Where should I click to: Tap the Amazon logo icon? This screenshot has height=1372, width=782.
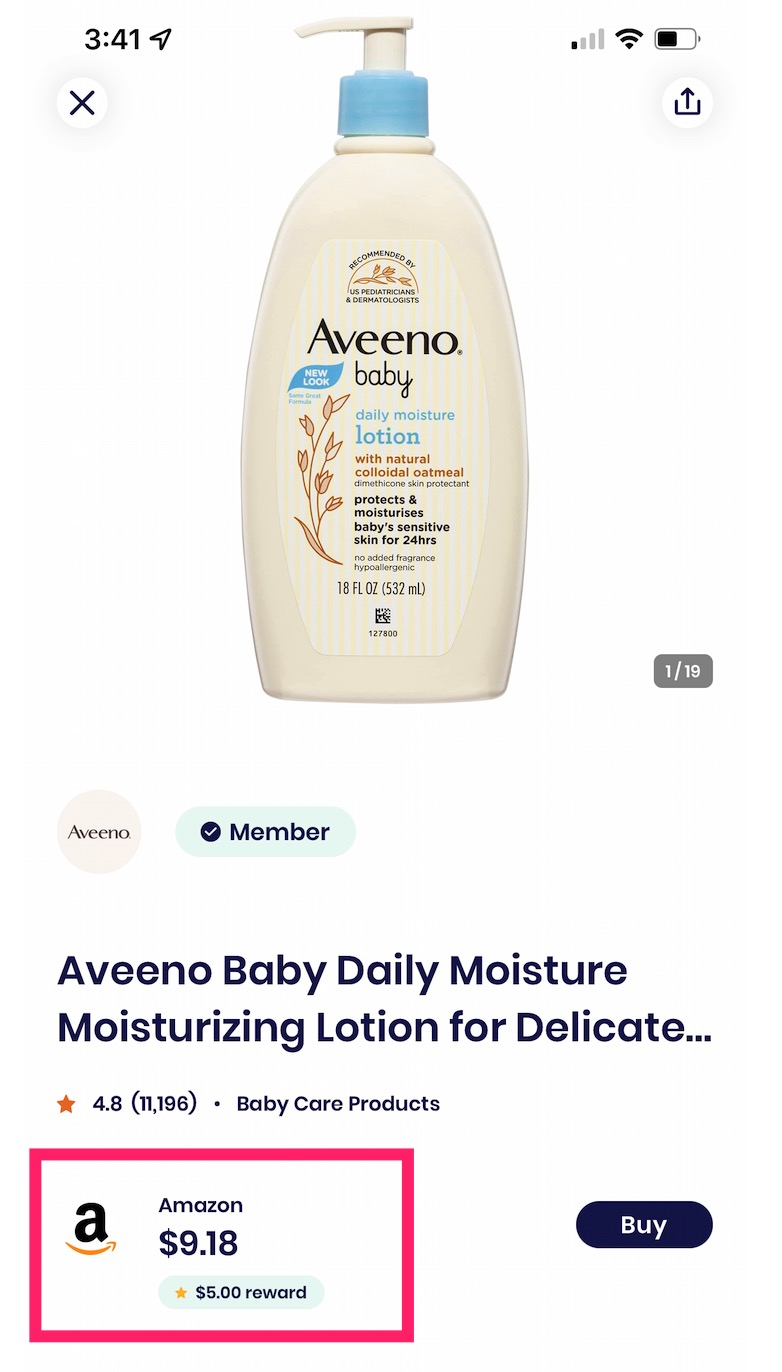91,1229
